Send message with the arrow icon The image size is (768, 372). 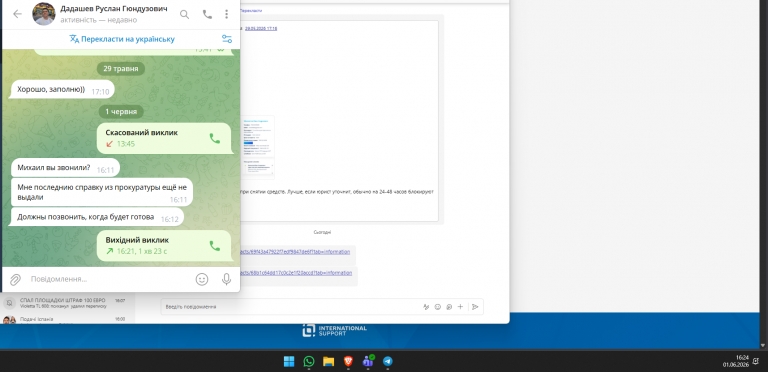tap(475, 307)
